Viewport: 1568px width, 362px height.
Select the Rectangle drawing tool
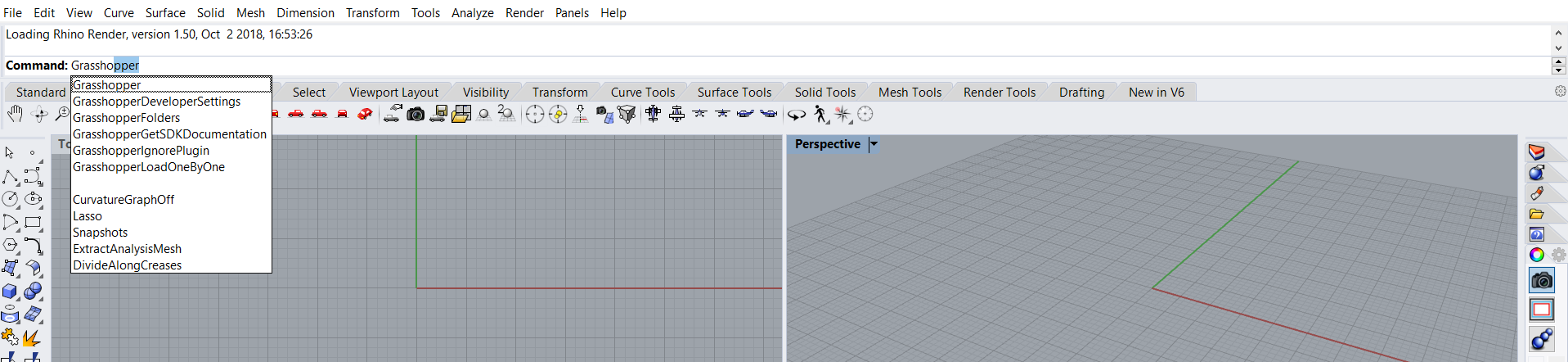point(33,222)
